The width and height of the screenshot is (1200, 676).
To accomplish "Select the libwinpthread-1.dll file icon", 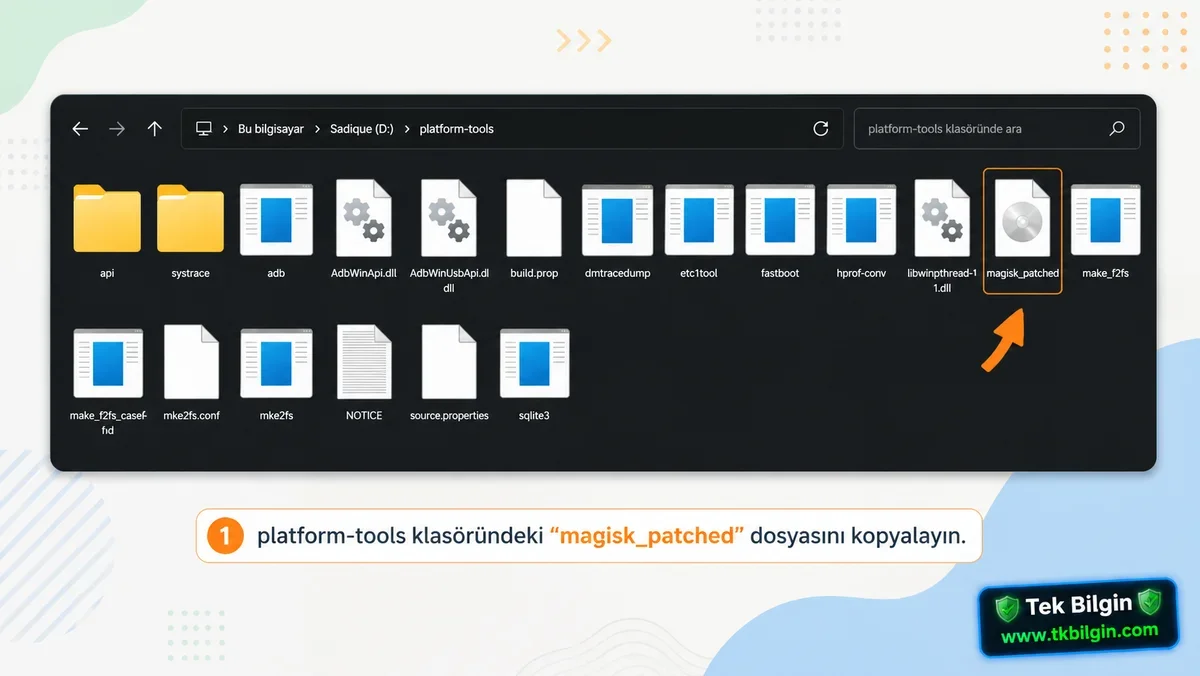I will pyautogui.click(x=942, y=218).
